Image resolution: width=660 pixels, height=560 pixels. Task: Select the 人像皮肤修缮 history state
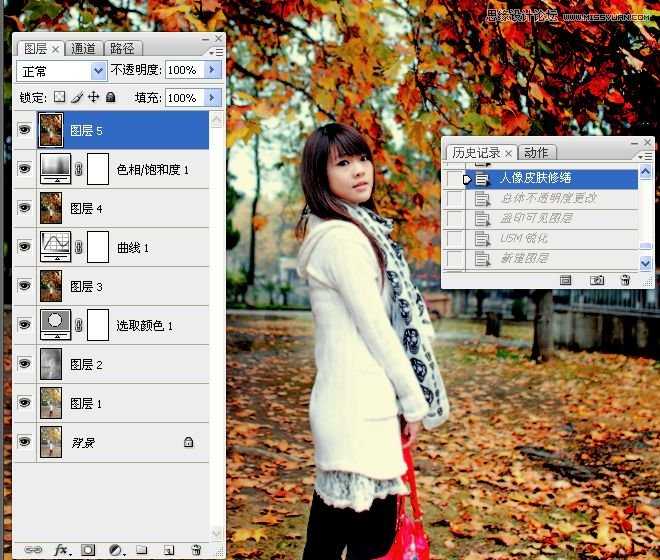pos(552,178)
